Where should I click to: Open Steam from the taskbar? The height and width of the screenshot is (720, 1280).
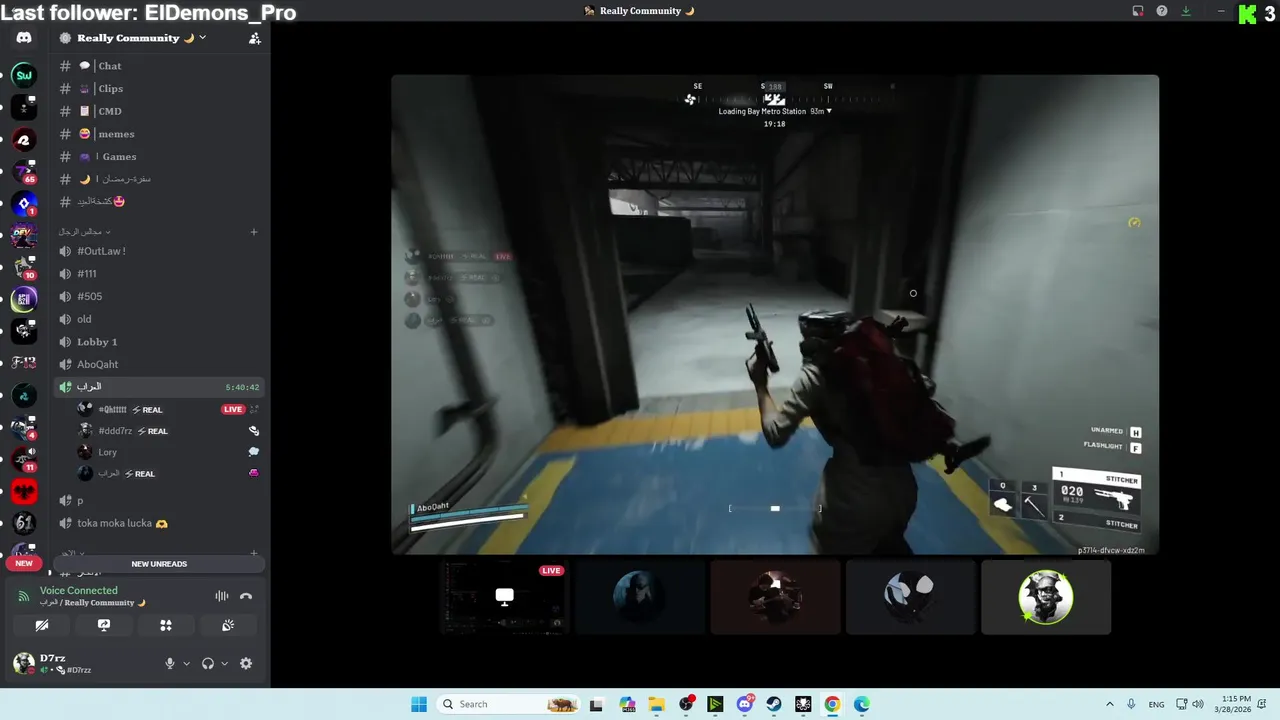(x=774, y=704)
